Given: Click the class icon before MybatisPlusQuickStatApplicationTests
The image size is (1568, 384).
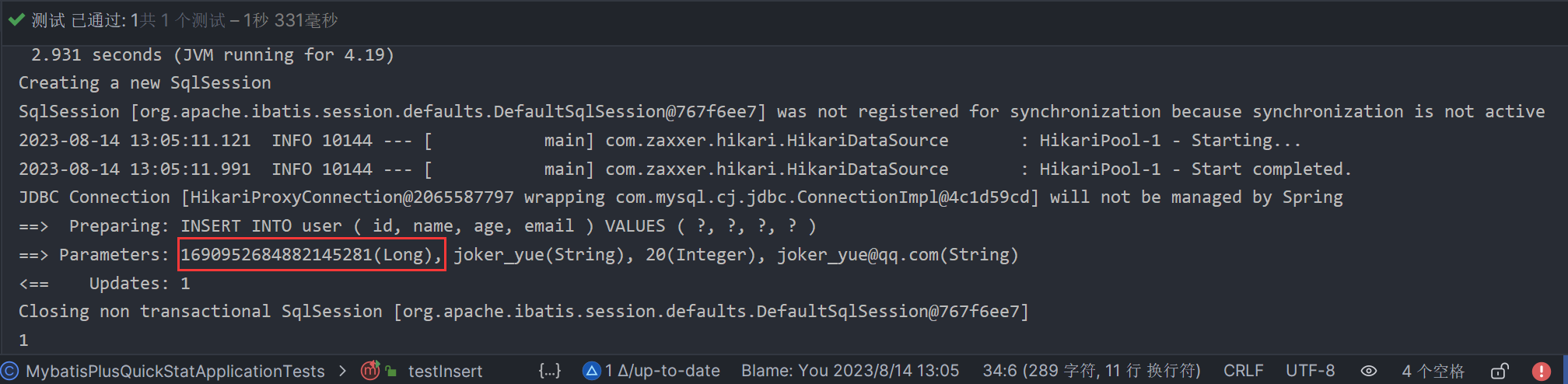Looking at the screenshot, I should click(10, 371).
